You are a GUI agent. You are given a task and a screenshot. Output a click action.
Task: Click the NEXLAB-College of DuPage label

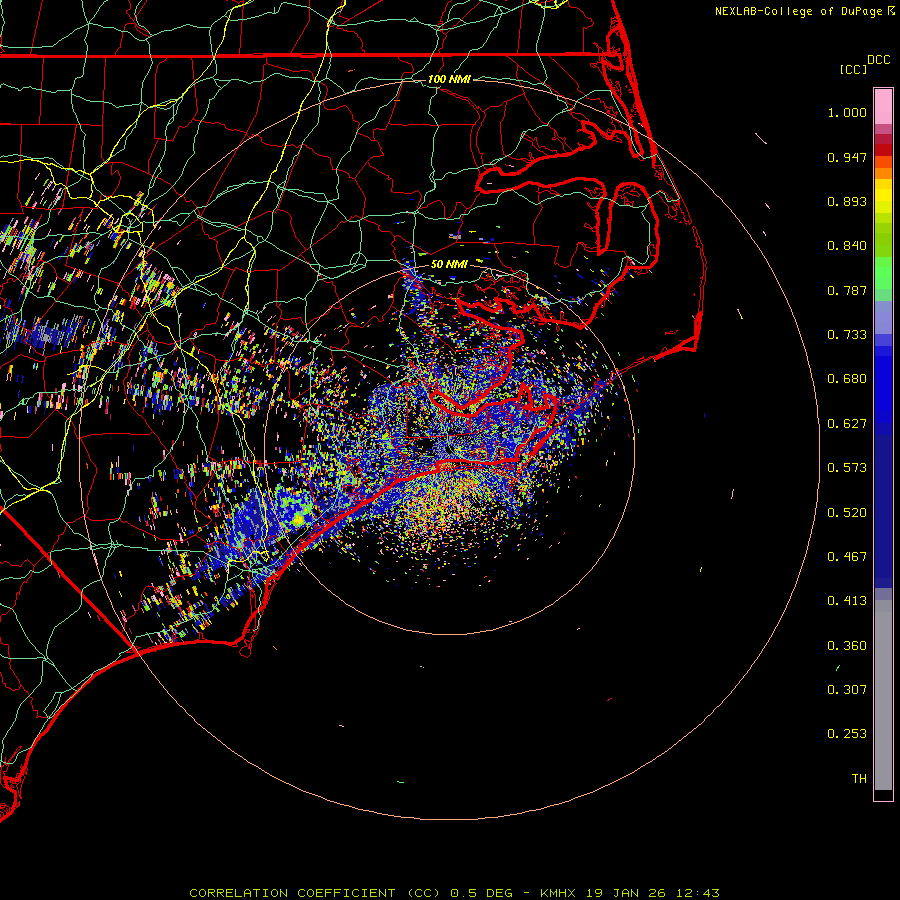point(798,11)
